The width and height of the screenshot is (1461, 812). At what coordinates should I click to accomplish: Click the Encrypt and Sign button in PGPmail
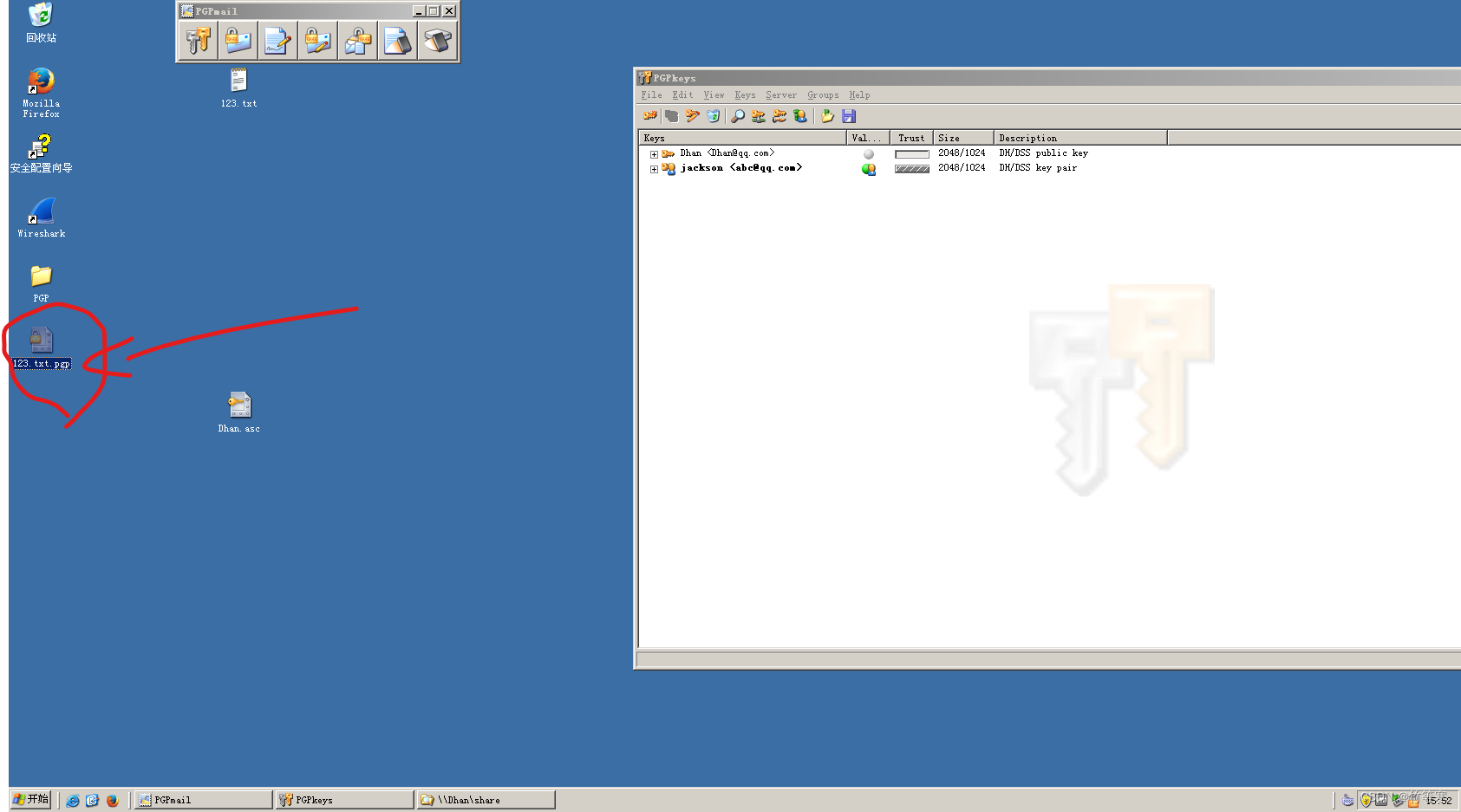[x=317, y=41]
